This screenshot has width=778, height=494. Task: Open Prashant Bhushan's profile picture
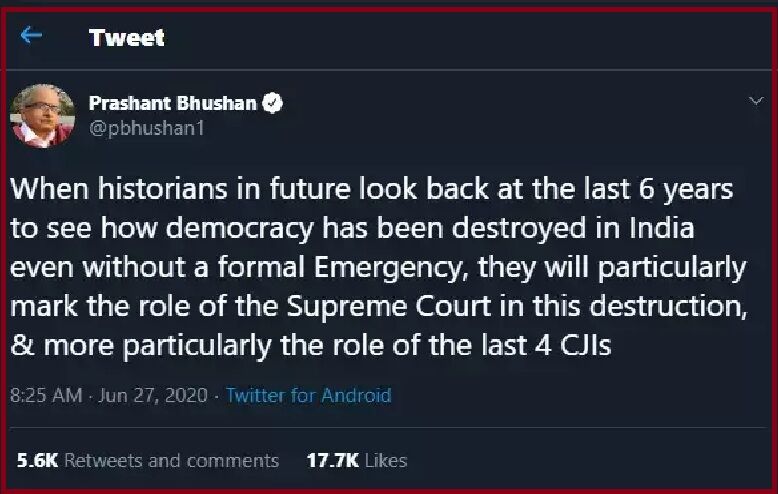tap(43, 115)
